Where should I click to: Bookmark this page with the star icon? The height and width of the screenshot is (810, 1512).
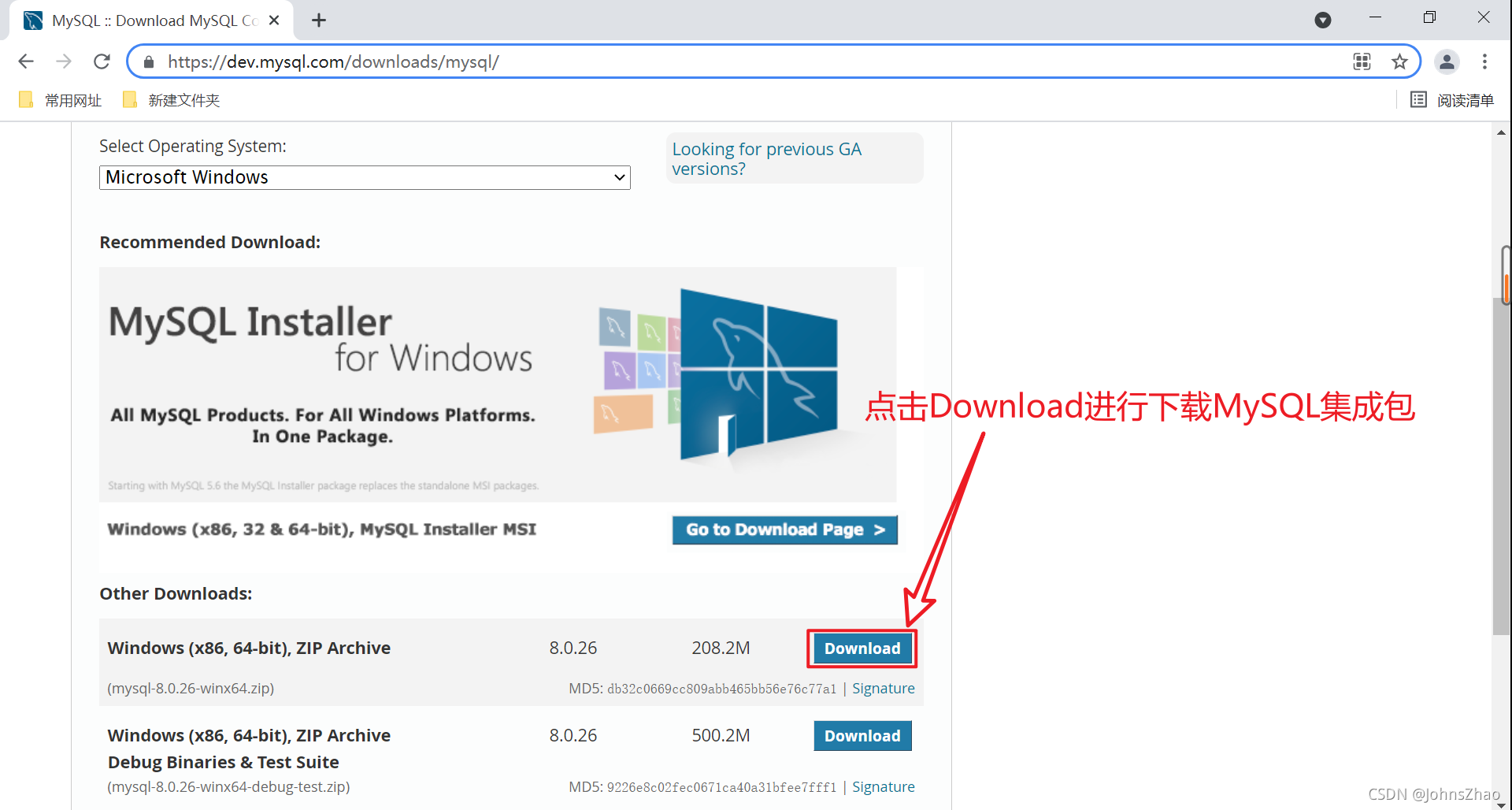coord(1399,61)
